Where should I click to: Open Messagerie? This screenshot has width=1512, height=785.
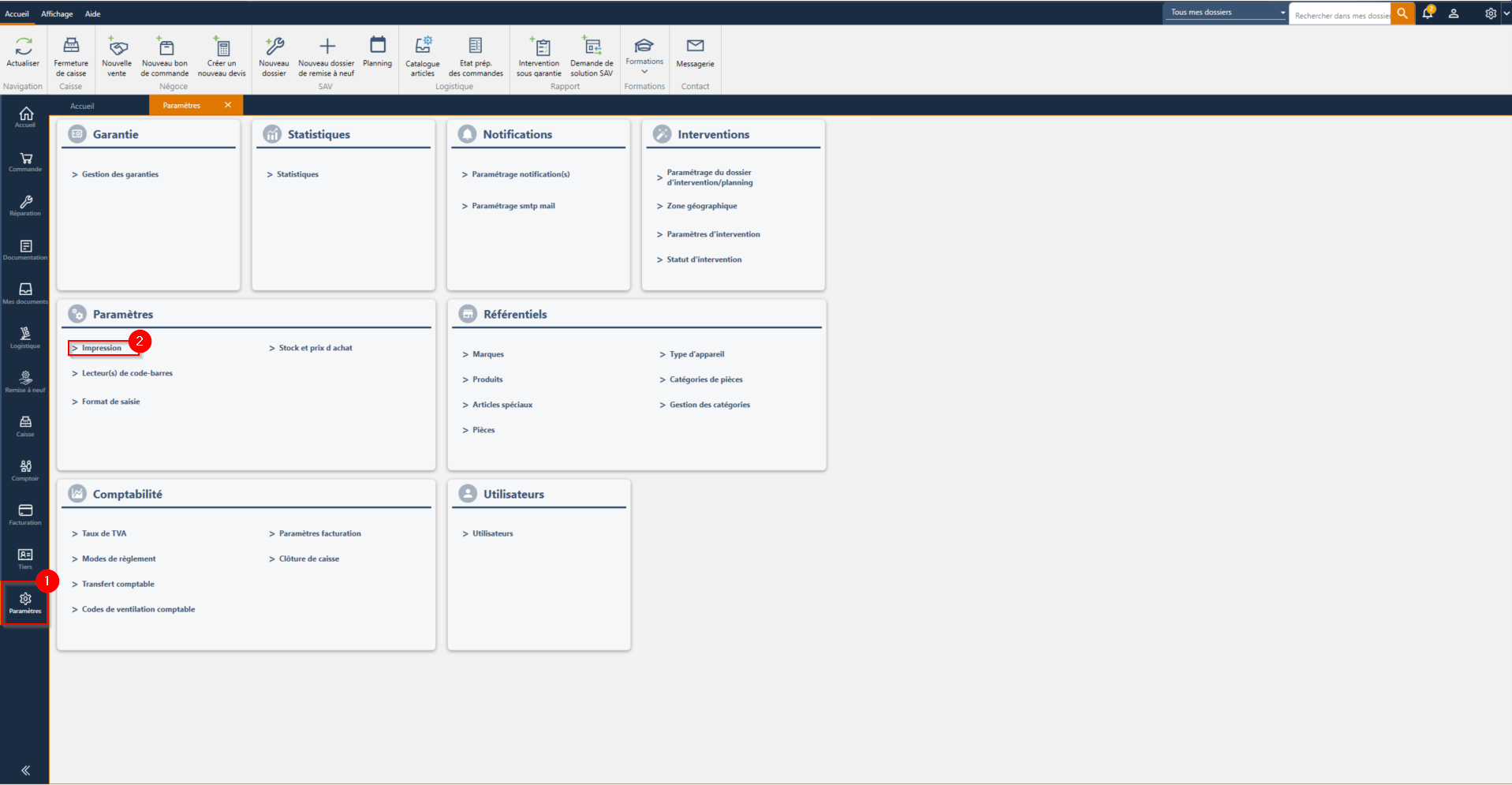(695, 54)
